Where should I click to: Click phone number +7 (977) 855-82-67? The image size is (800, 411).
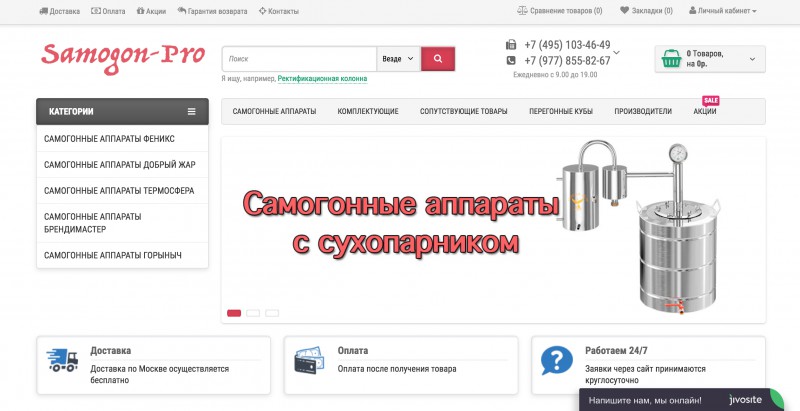pos(567,61)
